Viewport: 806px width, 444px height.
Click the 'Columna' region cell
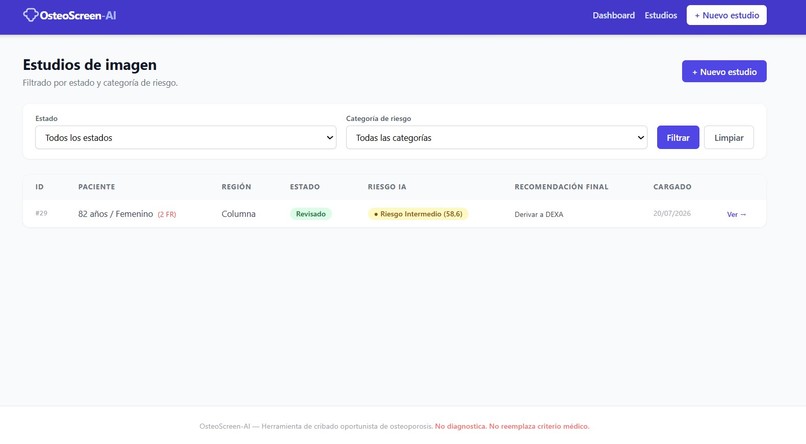(239, 214)
